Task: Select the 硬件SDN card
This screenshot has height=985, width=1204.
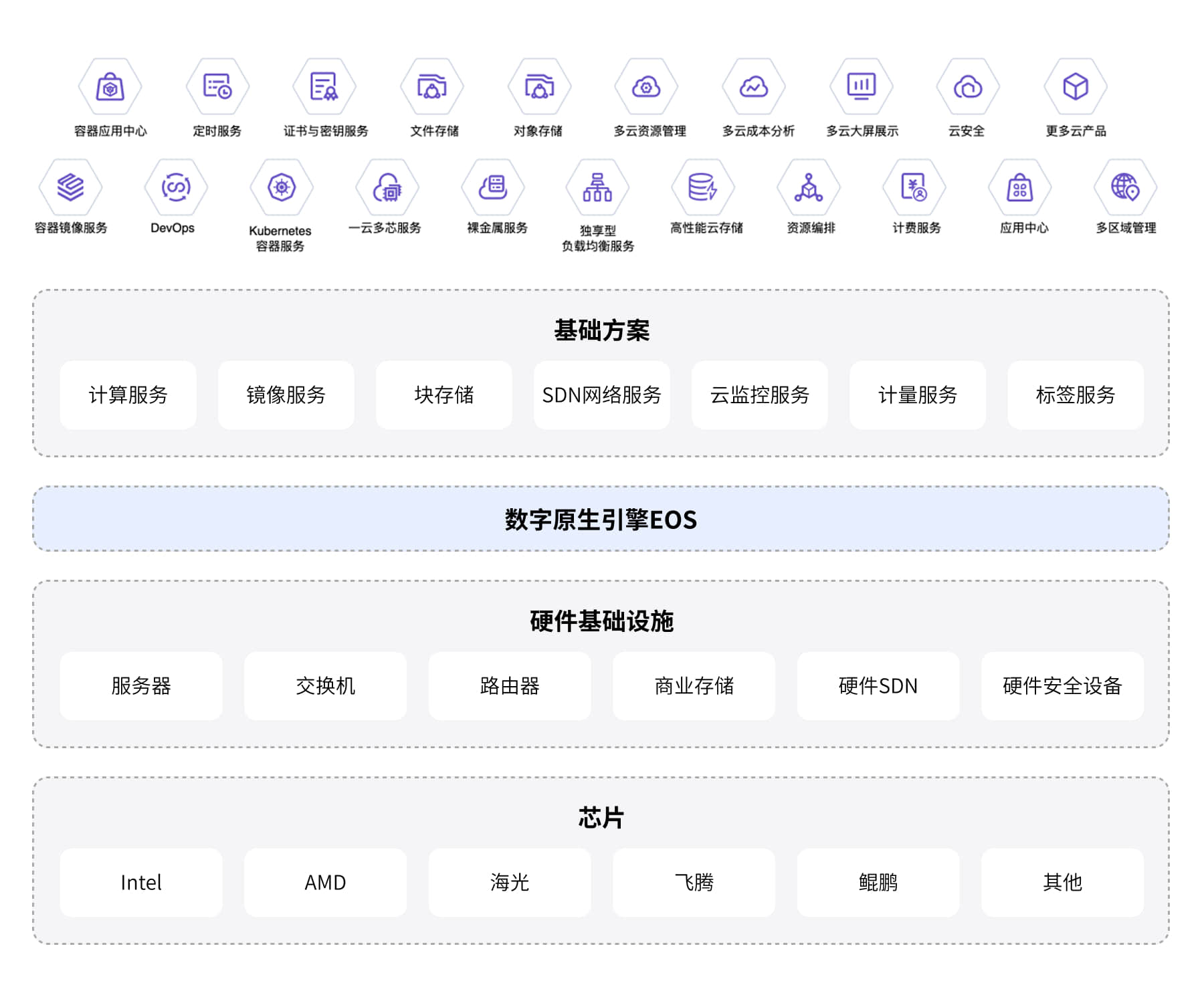Action: (x=878, y=686)
